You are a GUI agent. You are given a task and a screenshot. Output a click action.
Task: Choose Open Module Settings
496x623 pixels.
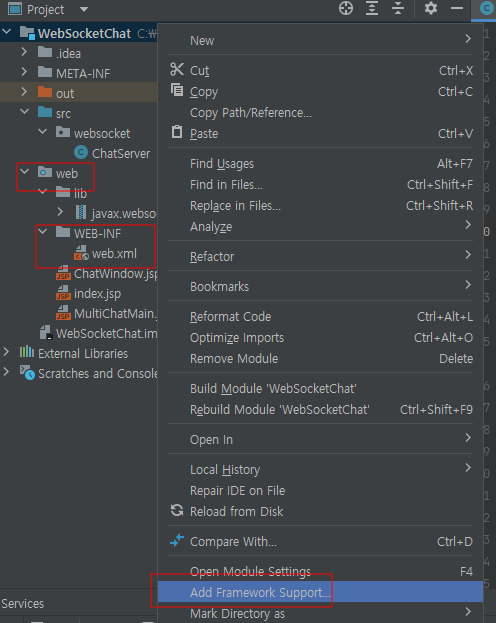click(x=320, y=571)
